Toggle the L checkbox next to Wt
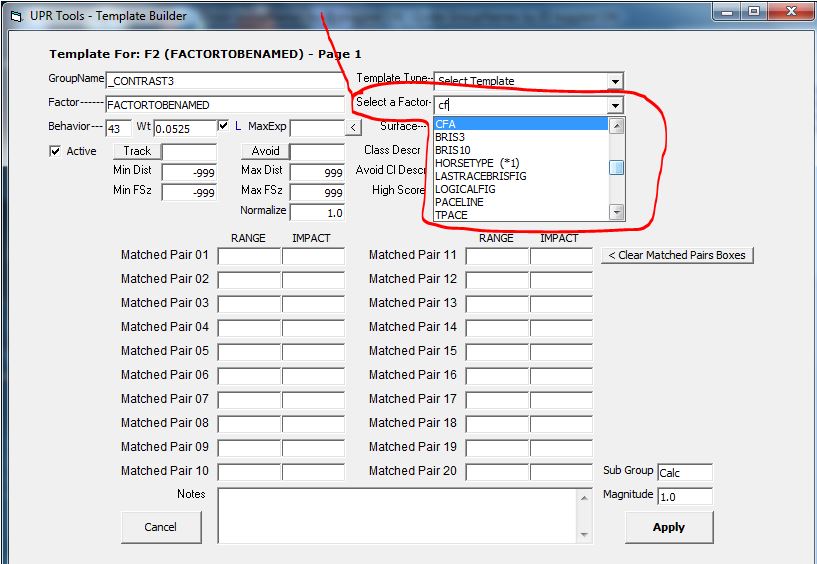Image resolution: width=817 pixels, height=564 pixels. (224, 126)
